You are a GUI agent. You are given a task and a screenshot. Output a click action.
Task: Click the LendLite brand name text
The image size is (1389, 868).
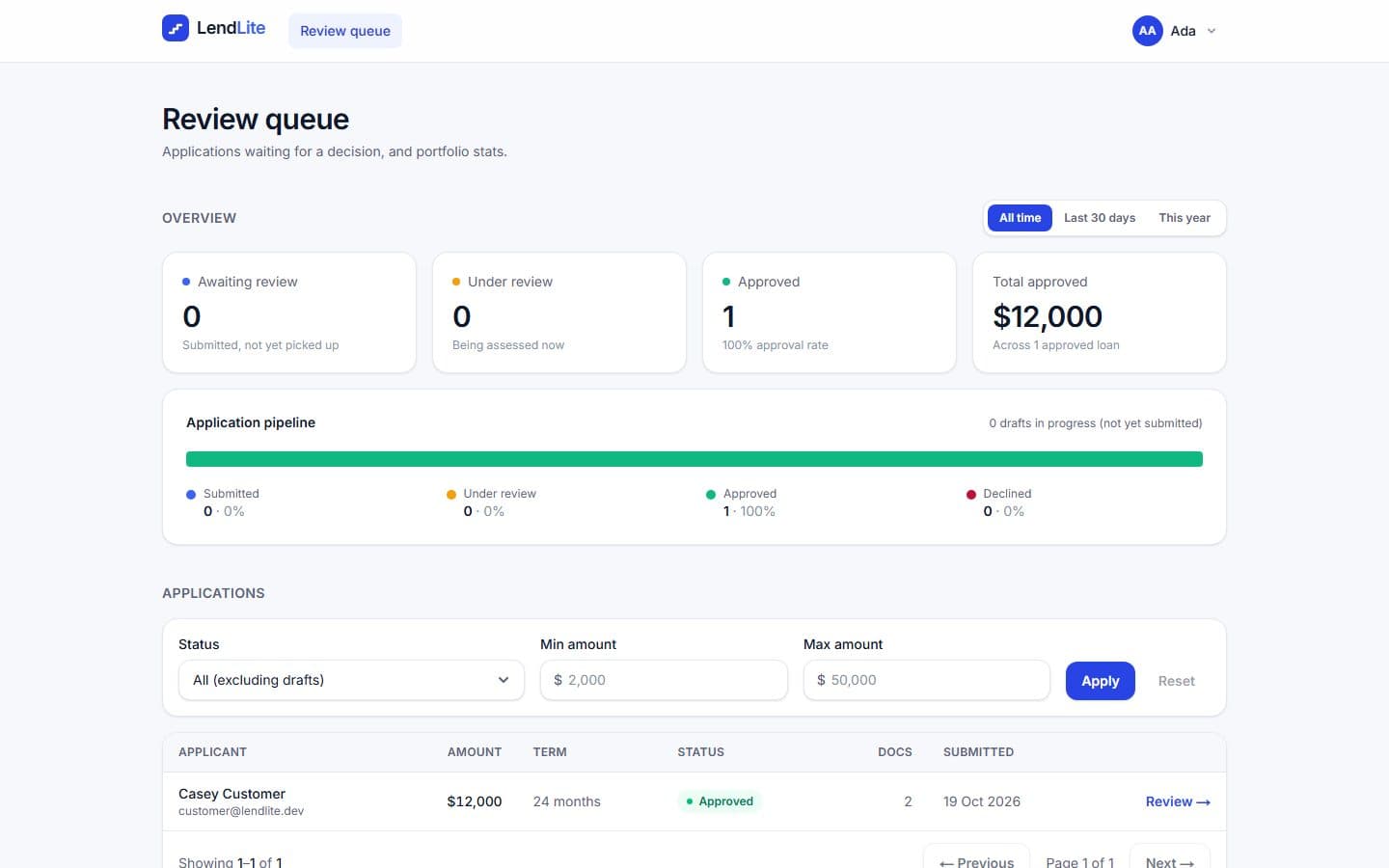(231, 28)
